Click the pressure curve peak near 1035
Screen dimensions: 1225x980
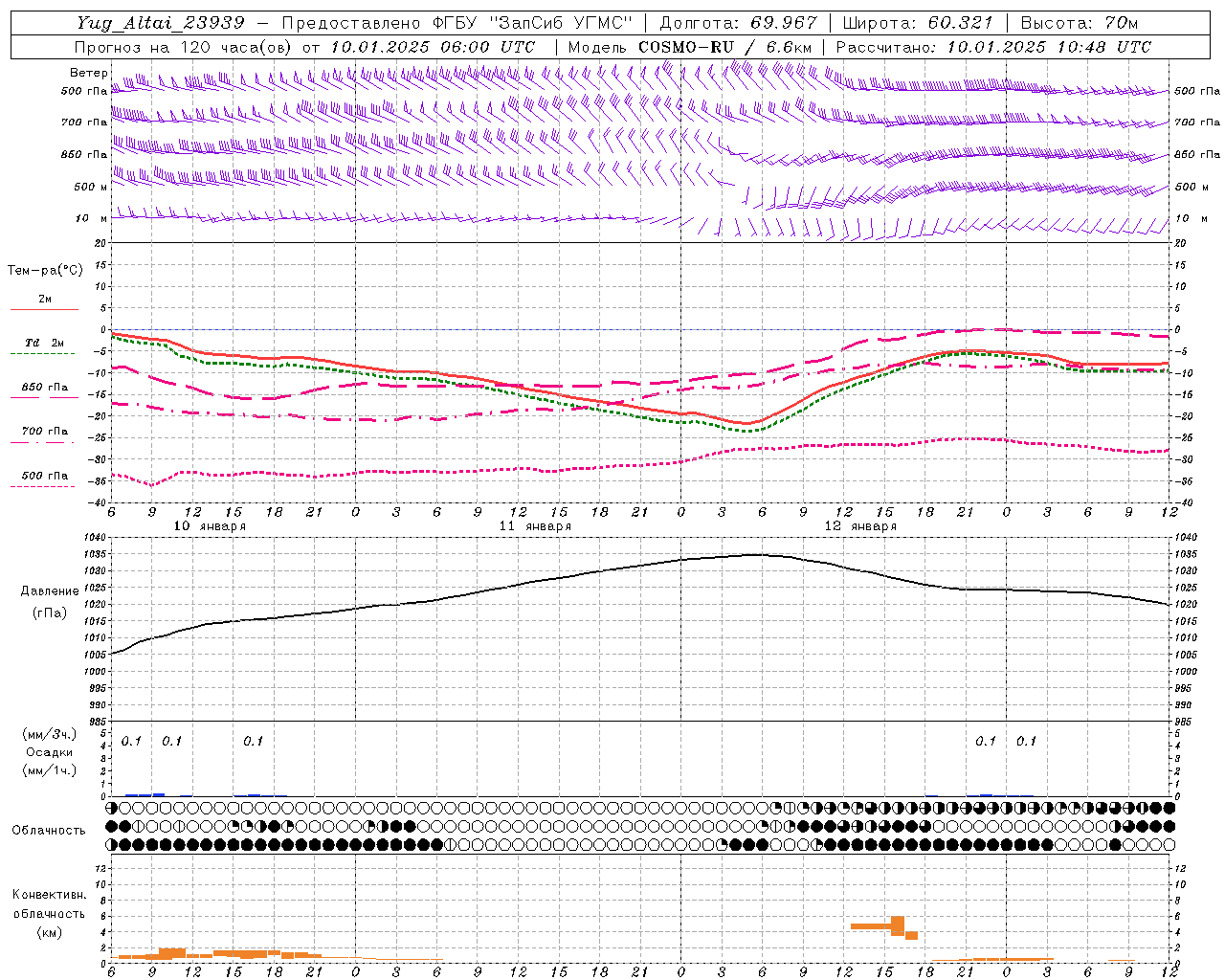click(756, 555)
